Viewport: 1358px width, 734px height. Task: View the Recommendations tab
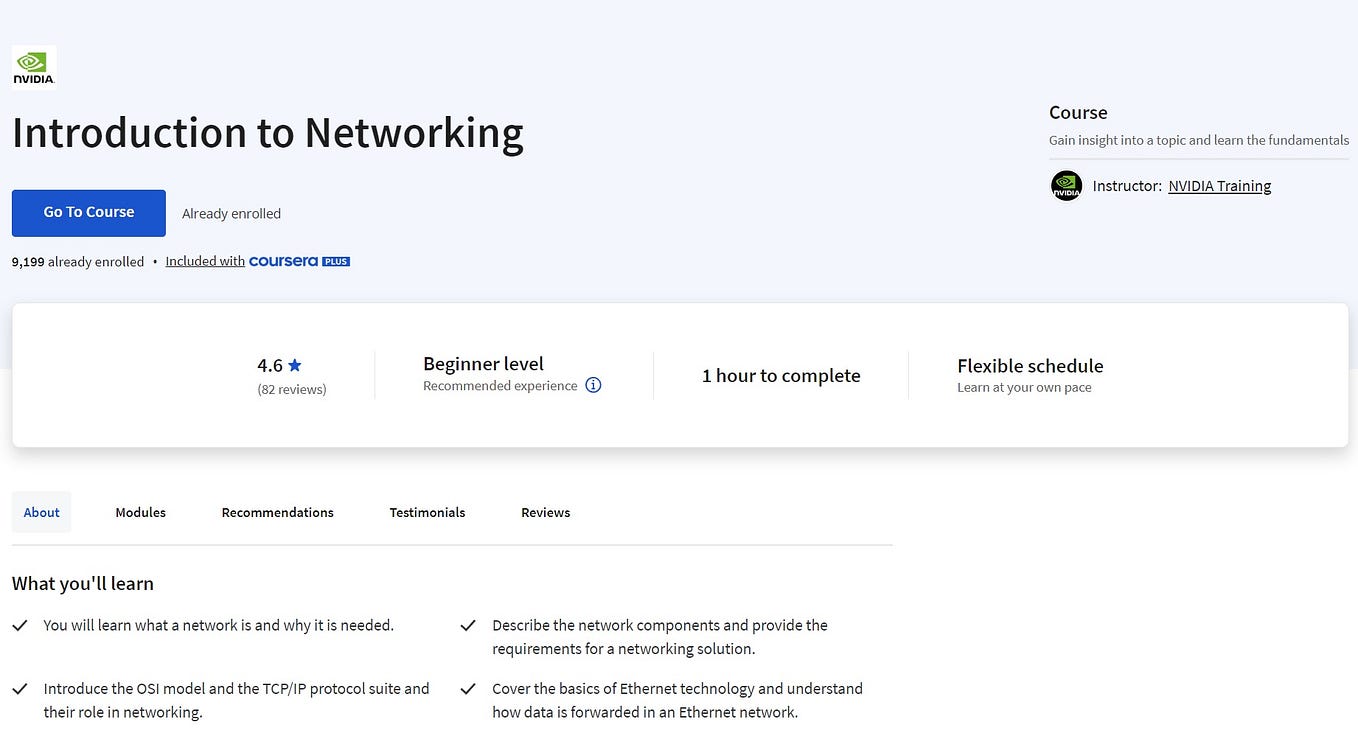[277, 512]
